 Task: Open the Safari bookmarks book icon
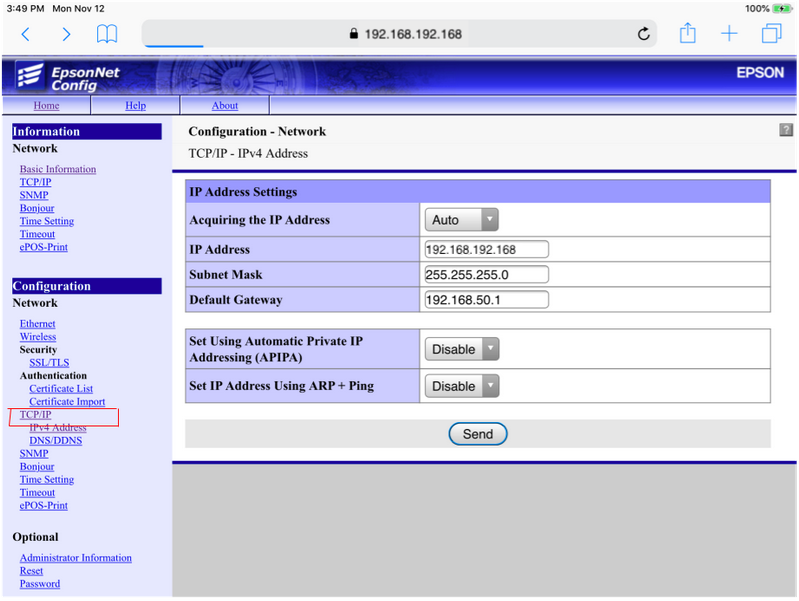[107, 34]
